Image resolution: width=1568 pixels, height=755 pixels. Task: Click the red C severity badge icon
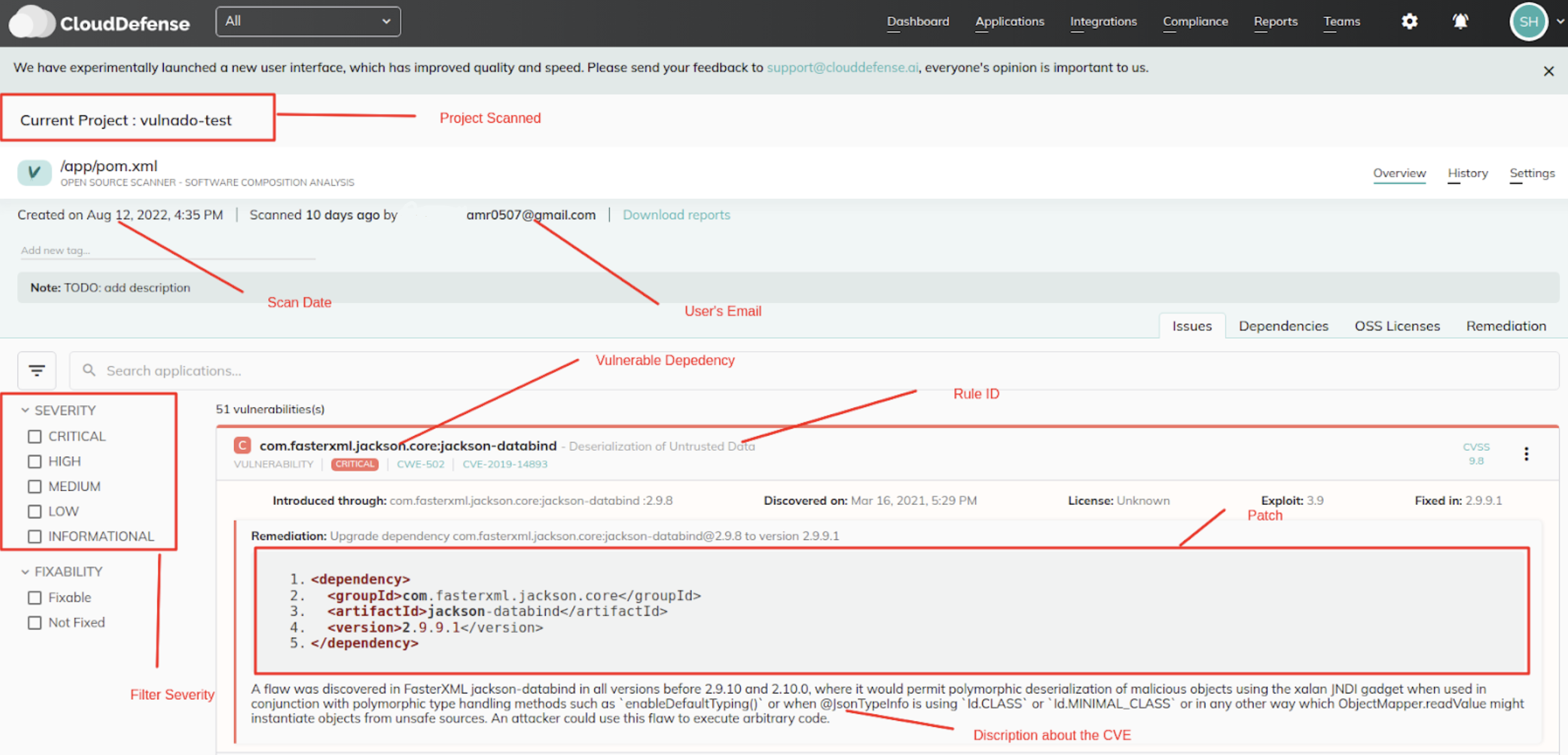click(242, 446)
